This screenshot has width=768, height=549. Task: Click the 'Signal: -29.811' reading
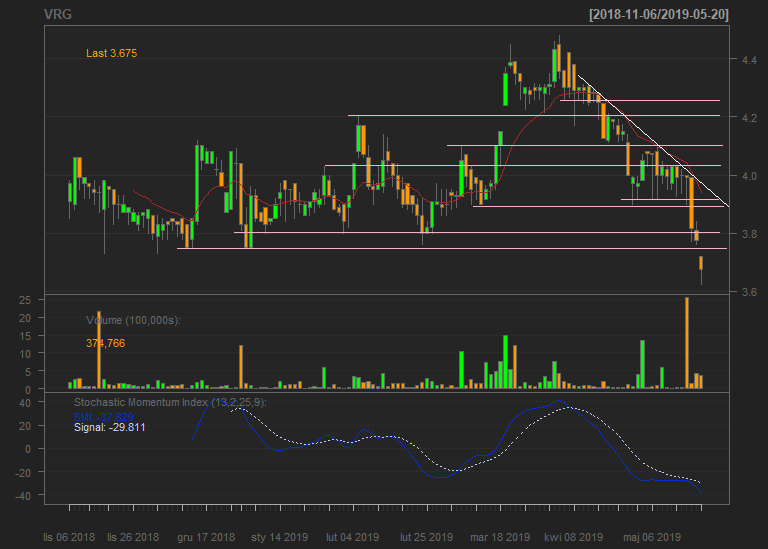tap(110, 428)
